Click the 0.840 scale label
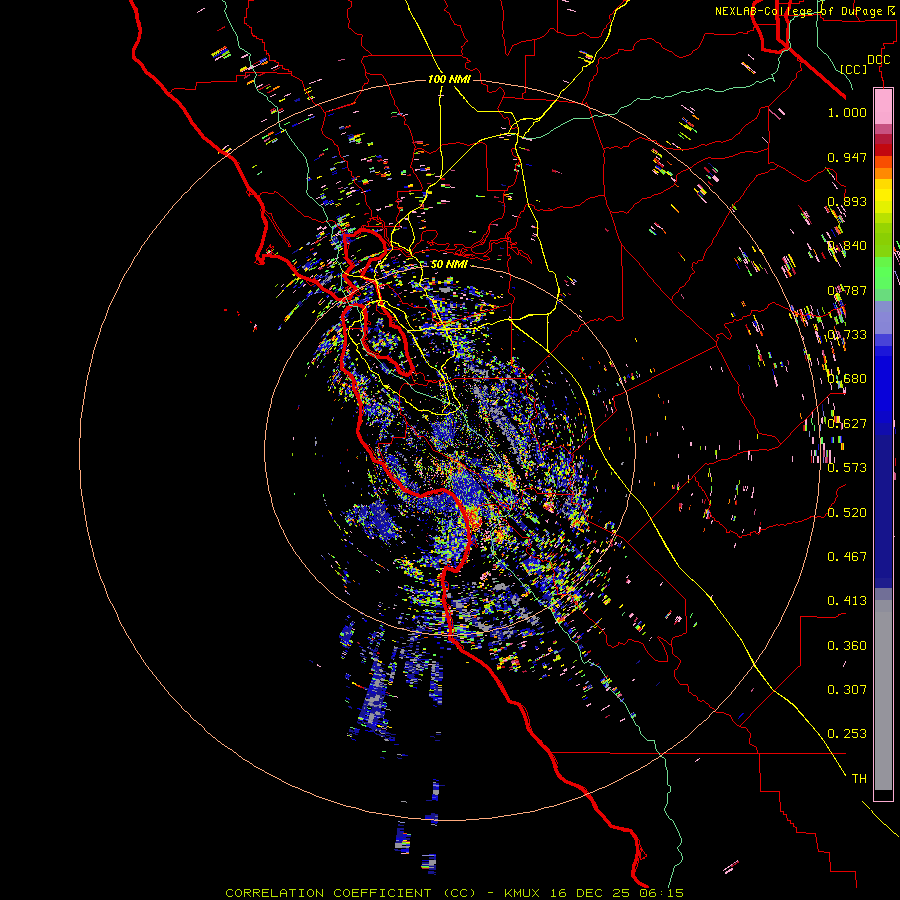The image size is (900, 900). point(847,246)
